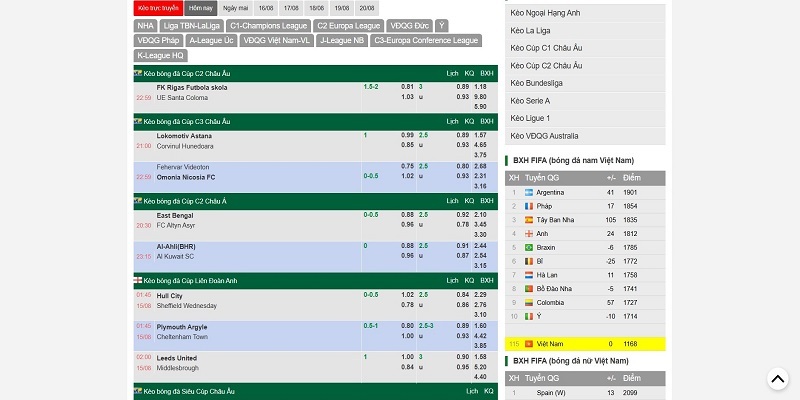The width and height of the screenshot is (800, 400).
Task: Click the scroll-to-top arrow icon
Action: click(x=778, y=379)
